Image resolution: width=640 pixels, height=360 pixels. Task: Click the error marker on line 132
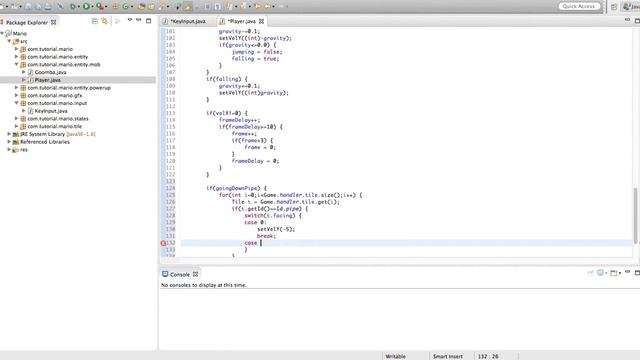pos(163,243)
